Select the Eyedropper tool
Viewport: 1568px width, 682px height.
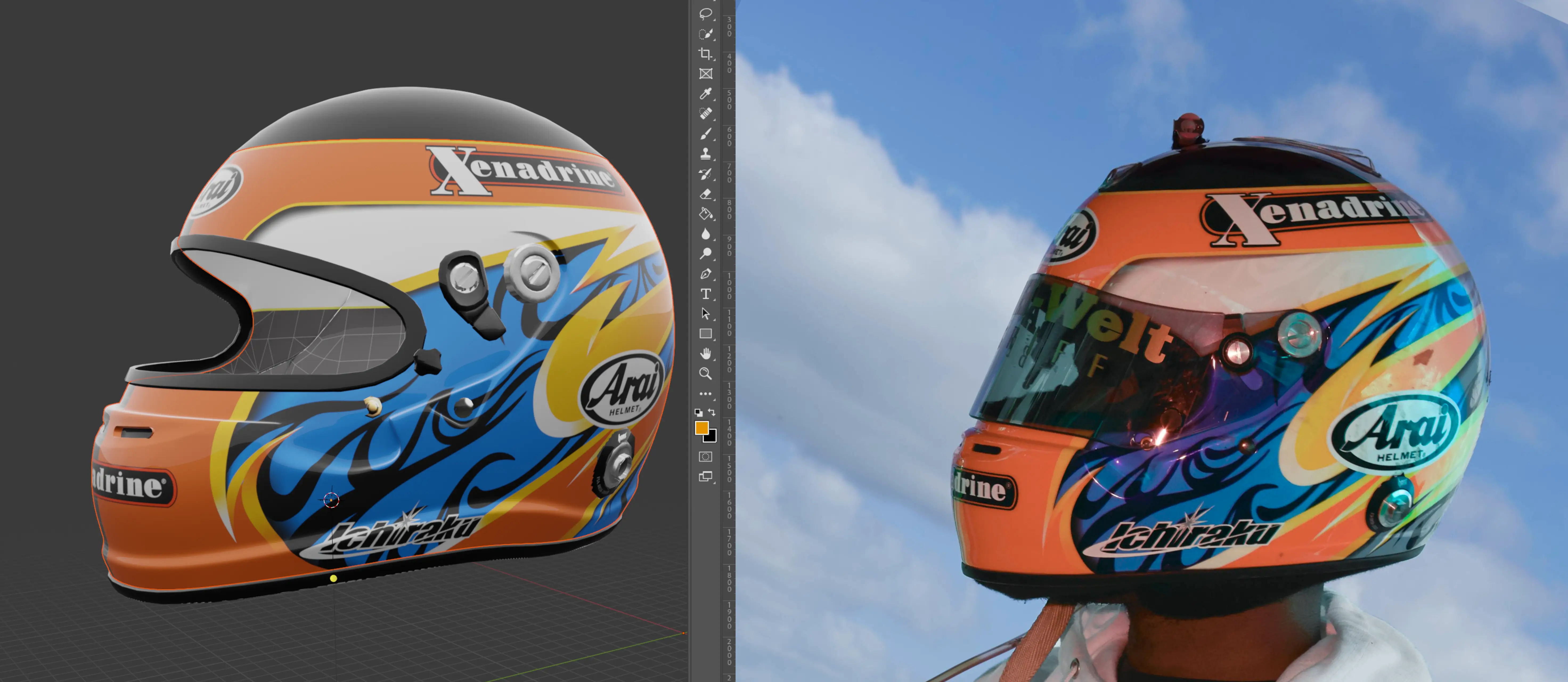point(705,94)
